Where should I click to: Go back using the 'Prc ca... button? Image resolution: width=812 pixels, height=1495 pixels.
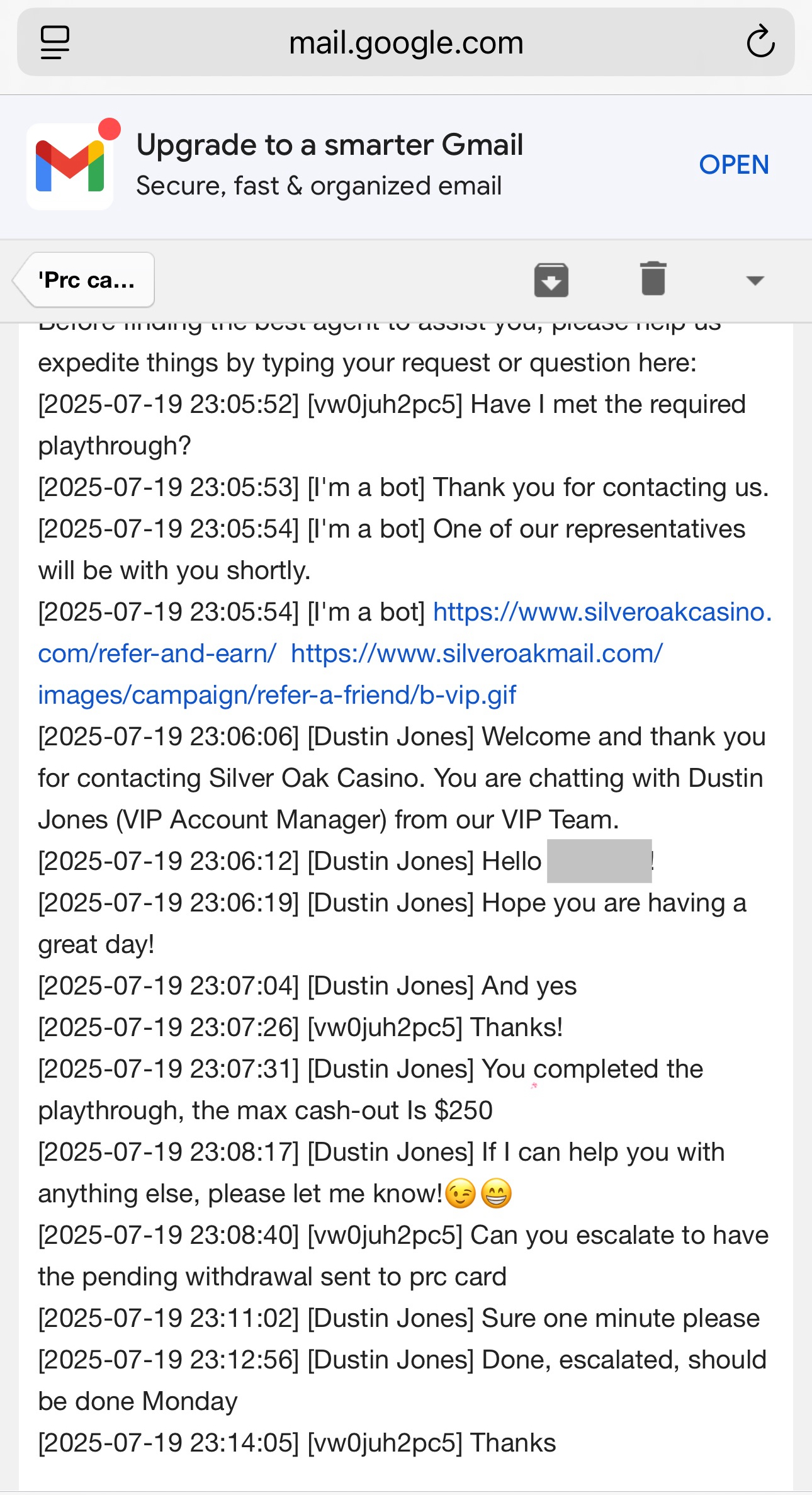click(86, 280)
